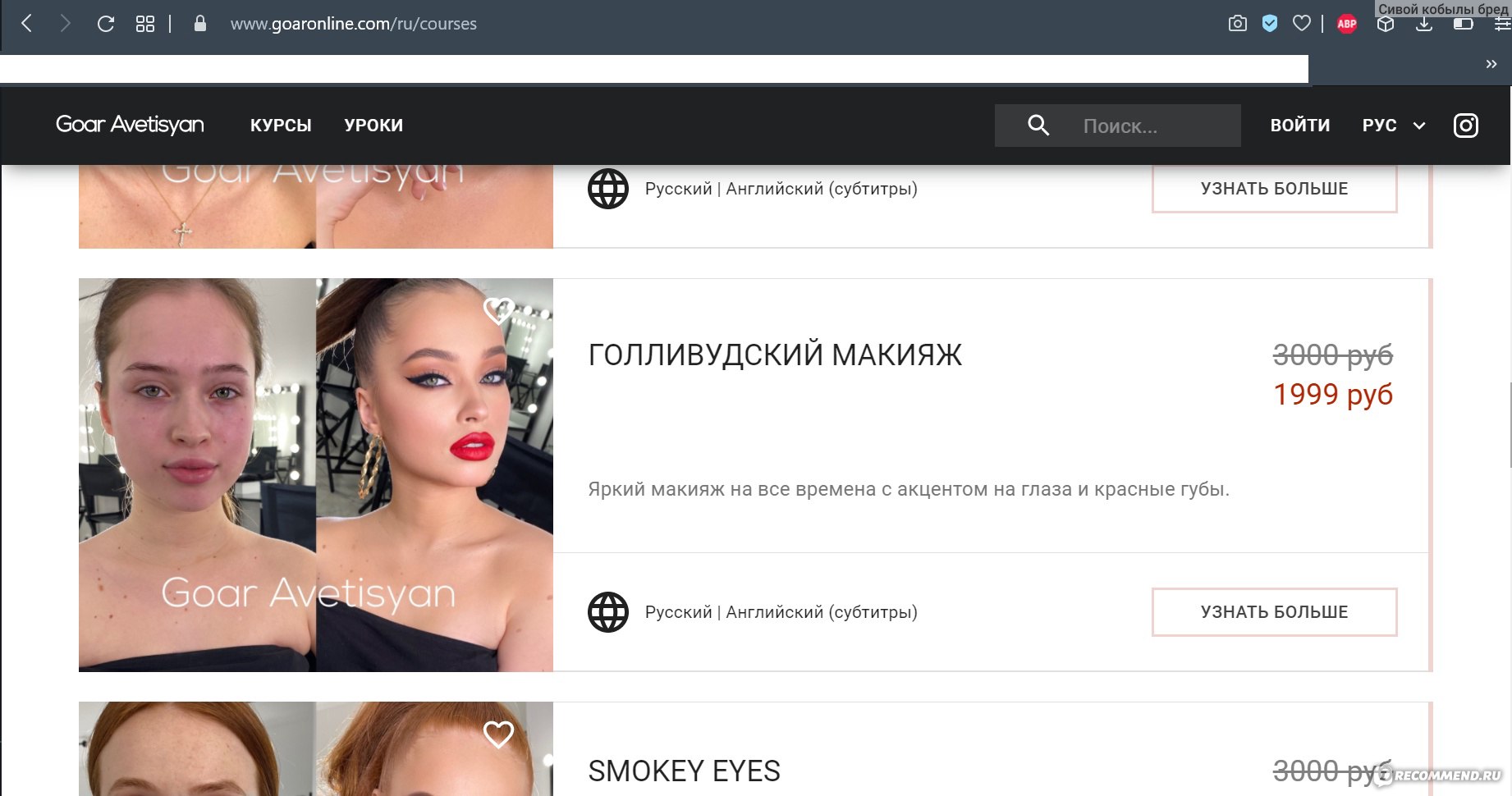This screenshot has width=1512, height=796.
Task: Click globe icon on the top course card
Action: (608, 189)
